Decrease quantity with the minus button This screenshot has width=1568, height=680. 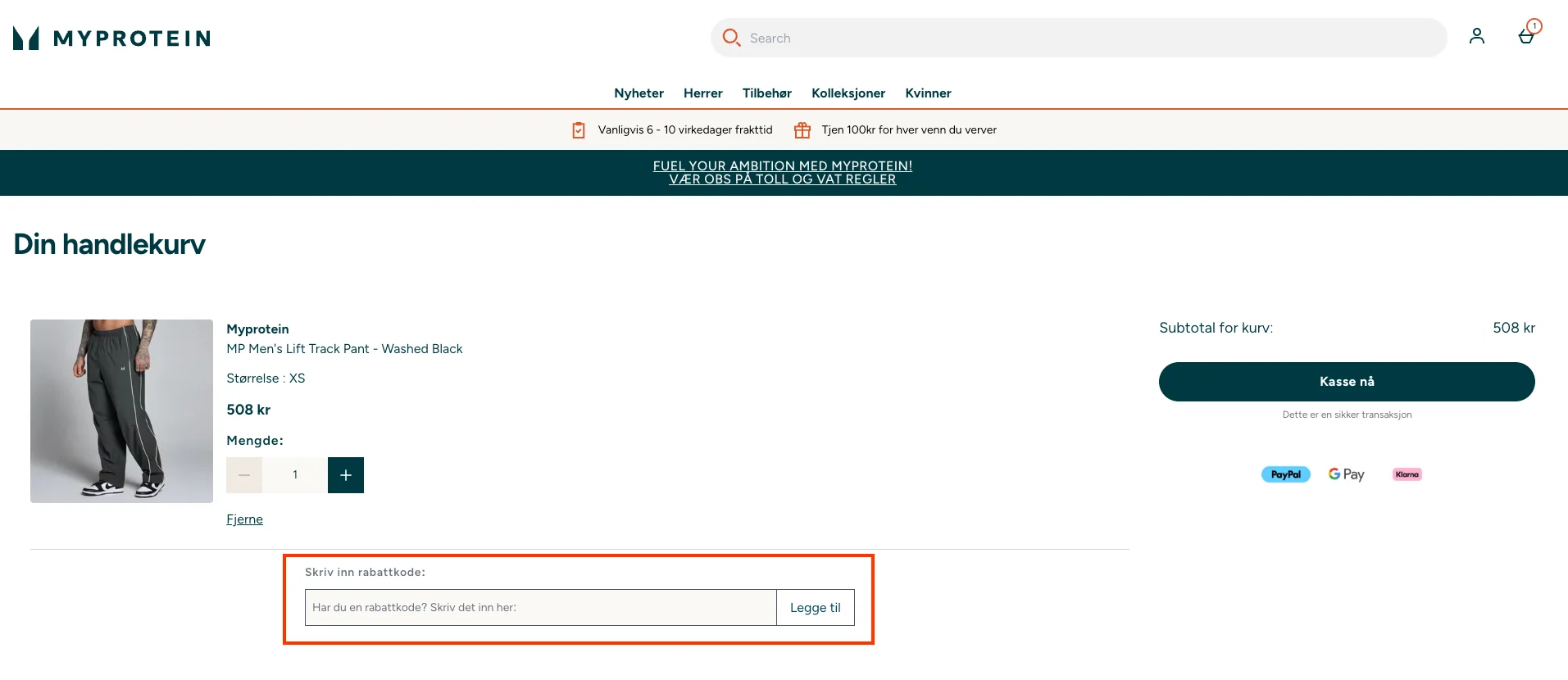click(x=244, y=475)
